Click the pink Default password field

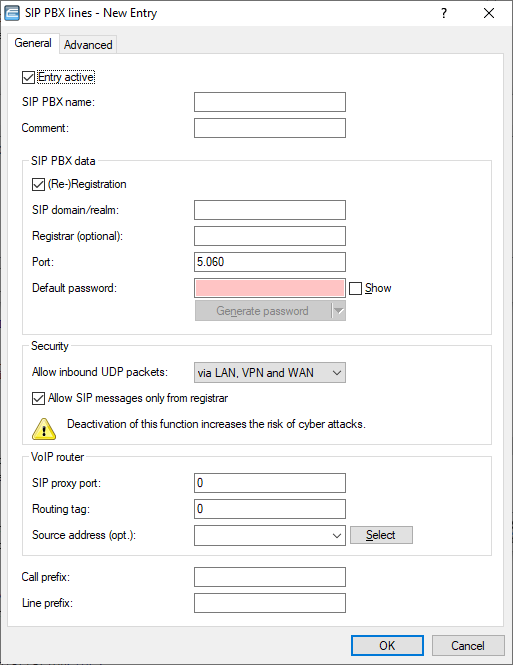click(270, 288)
